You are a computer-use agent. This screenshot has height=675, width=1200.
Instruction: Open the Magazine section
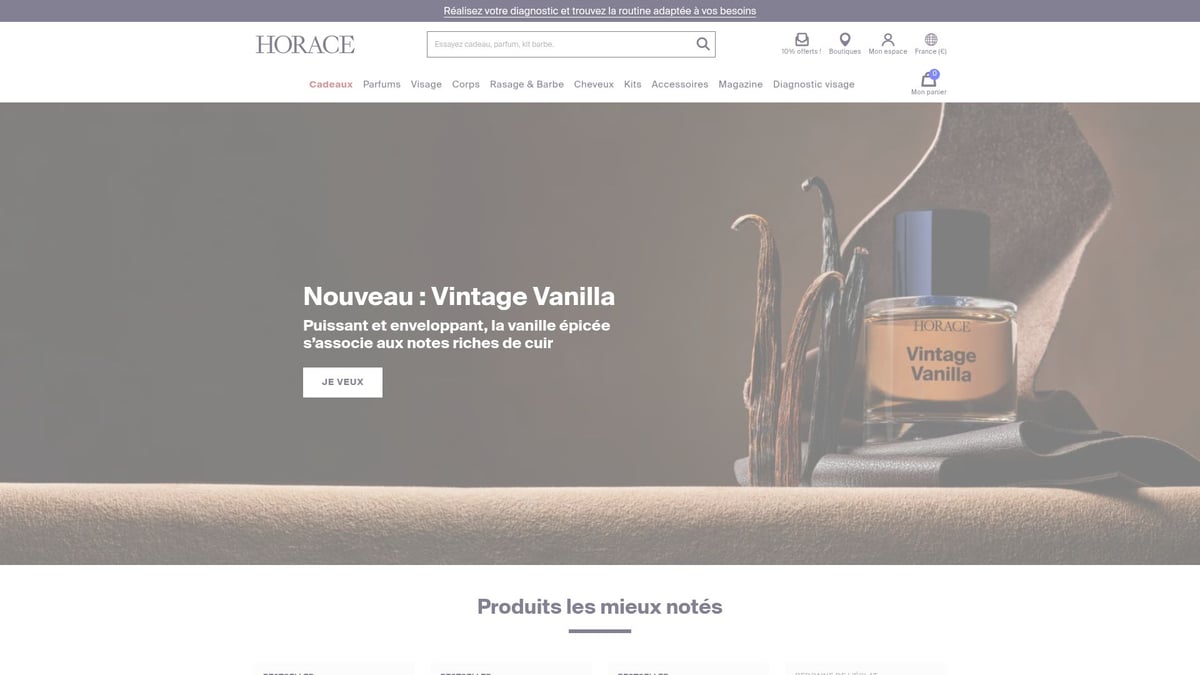pos(741,85)
